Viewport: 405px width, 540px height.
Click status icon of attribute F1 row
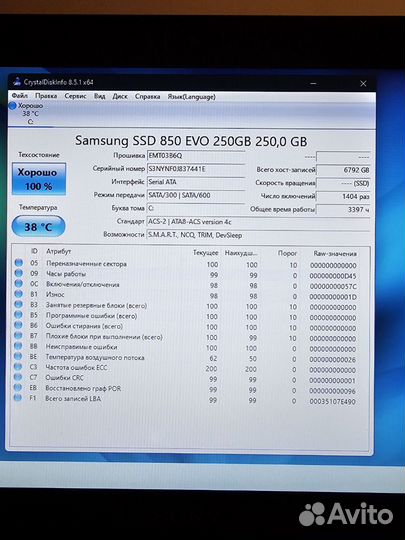(18, 398)
